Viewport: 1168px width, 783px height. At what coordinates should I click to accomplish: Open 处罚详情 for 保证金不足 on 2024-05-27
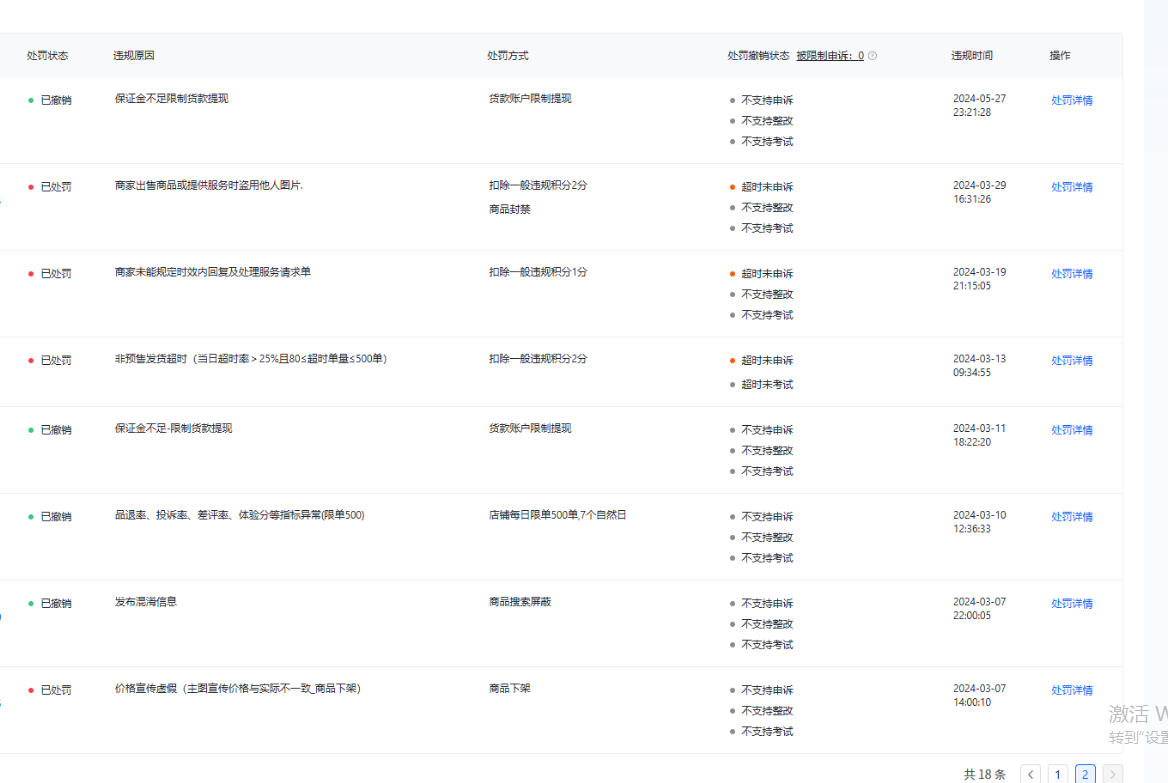[1071, 101]
